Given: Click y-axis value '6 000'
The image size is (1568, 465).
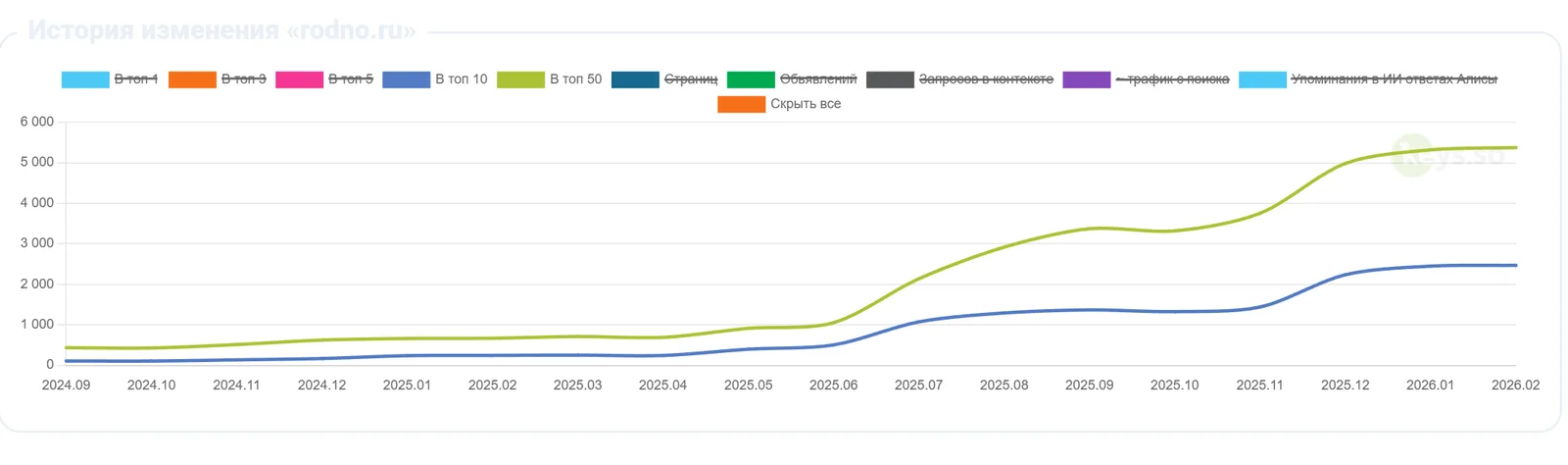Looking at the screenshot, I should point(37,122).
